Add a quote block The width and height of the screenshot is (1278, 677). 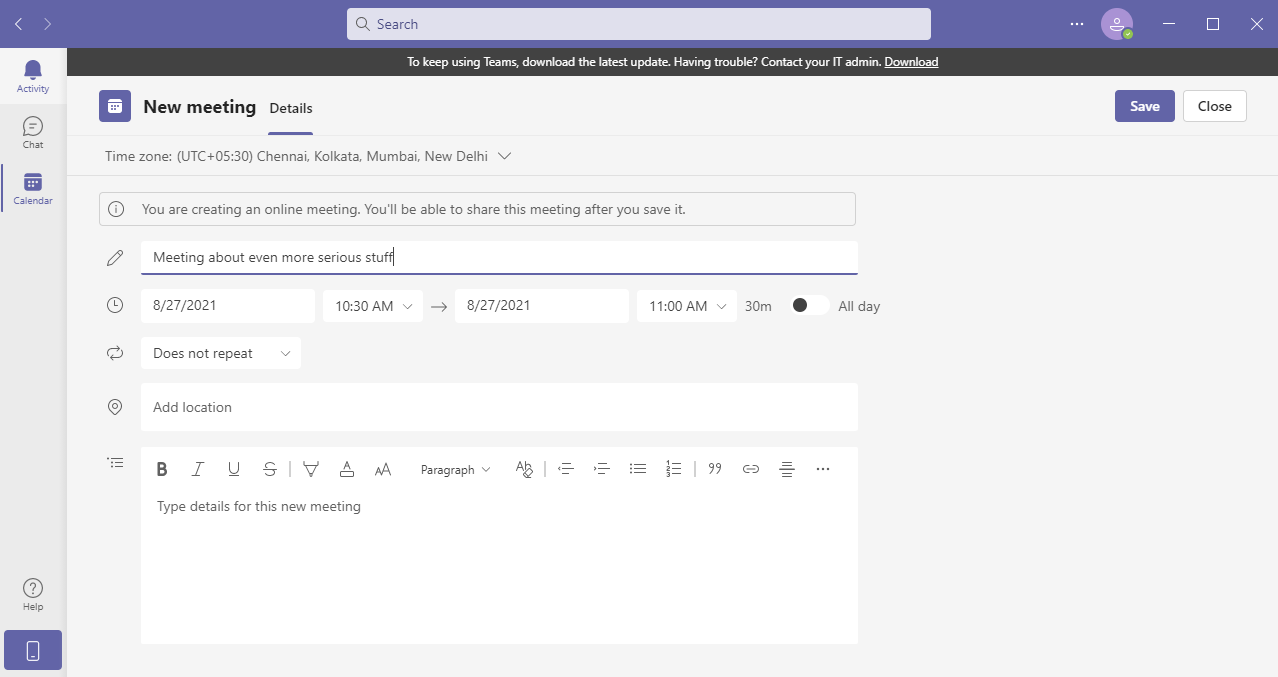(x=715, y=469)
